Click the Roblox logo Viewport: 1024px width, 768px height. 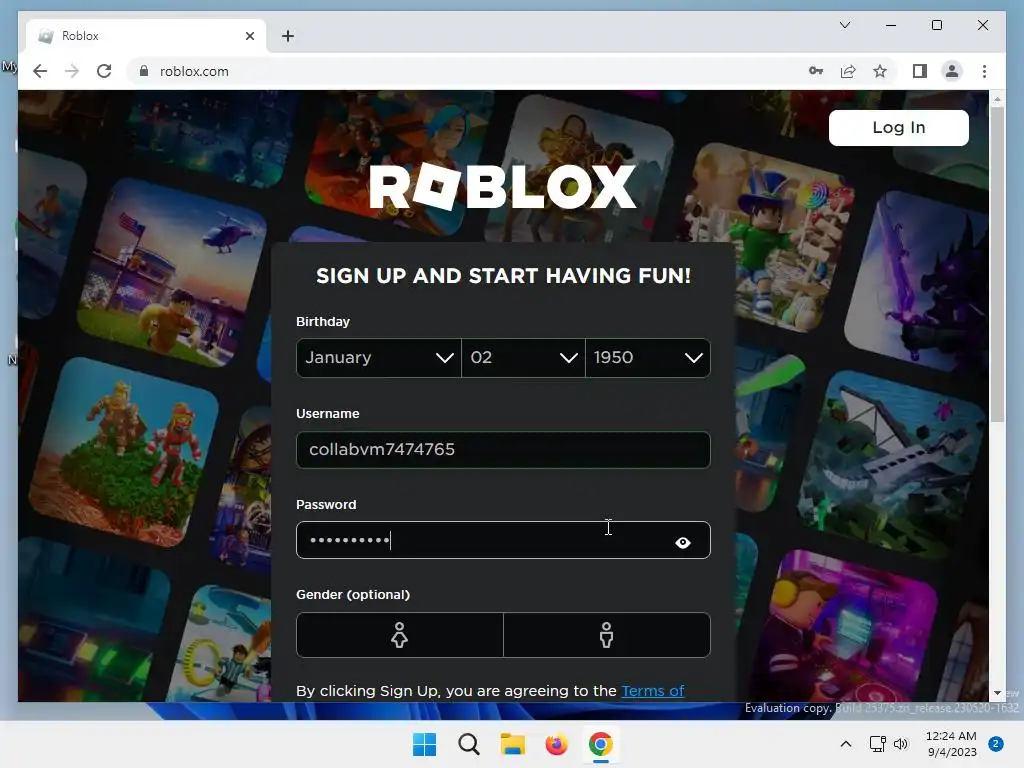pos(503,187)
